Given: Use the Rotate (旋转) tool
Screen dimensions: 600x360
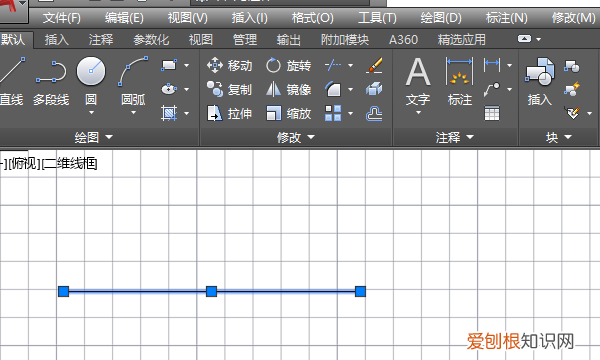Looking at the screenshot, I should coord(289,66).
